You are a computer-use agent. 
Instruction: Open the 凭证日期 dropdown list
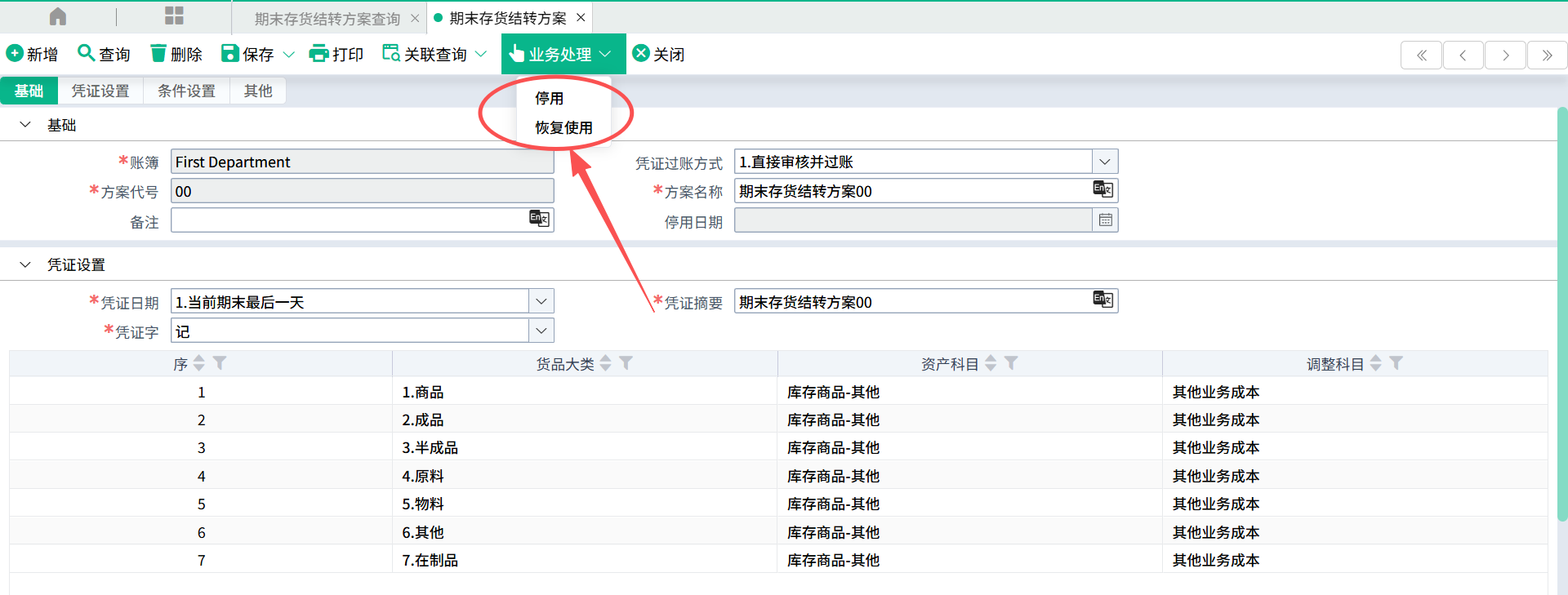(541, 301)
